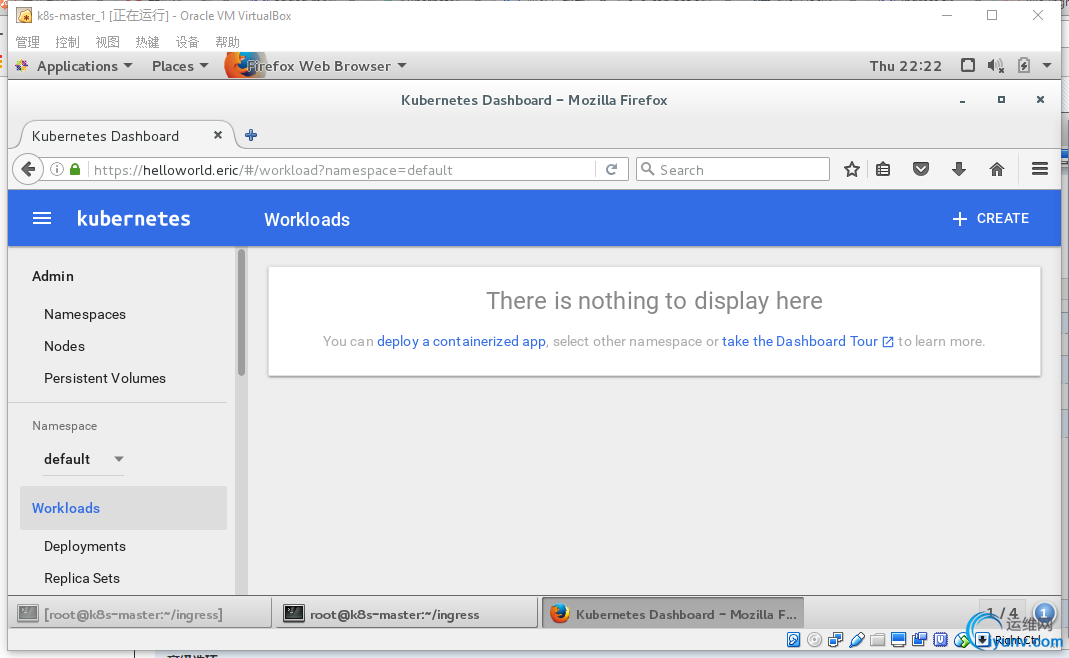The image size is (1069, 658).
Task: Click deploy a containerized app link
Action: pos(461,341)
